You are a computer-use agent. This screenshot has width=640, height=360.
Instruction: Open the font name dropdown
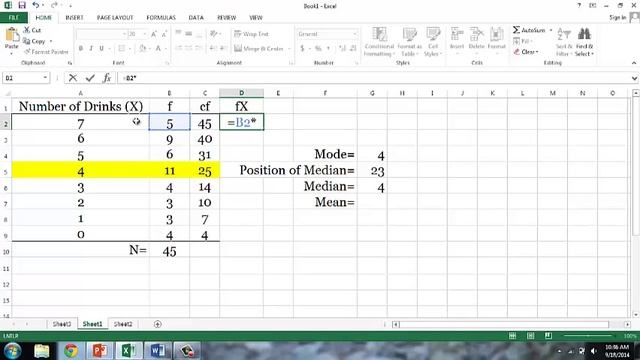[x=124, y=34]
